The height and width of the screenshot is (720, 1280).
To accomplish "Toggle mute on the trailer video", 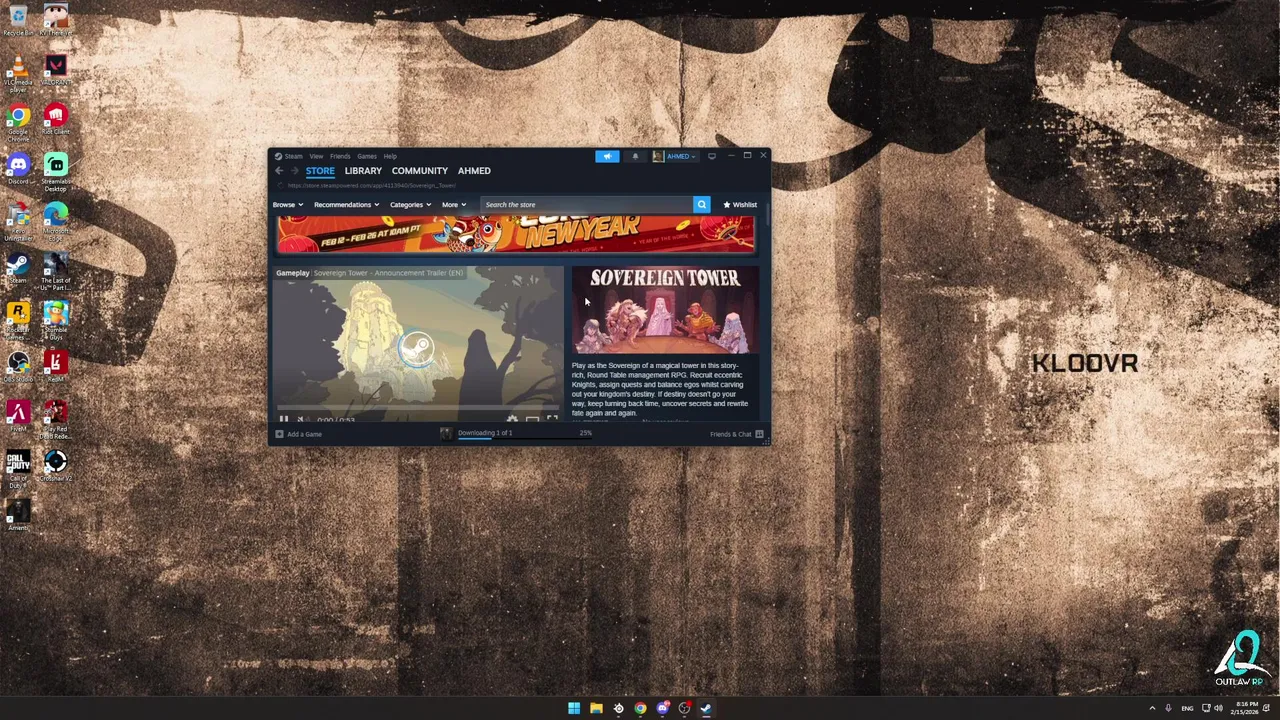I will click(302, 419).
